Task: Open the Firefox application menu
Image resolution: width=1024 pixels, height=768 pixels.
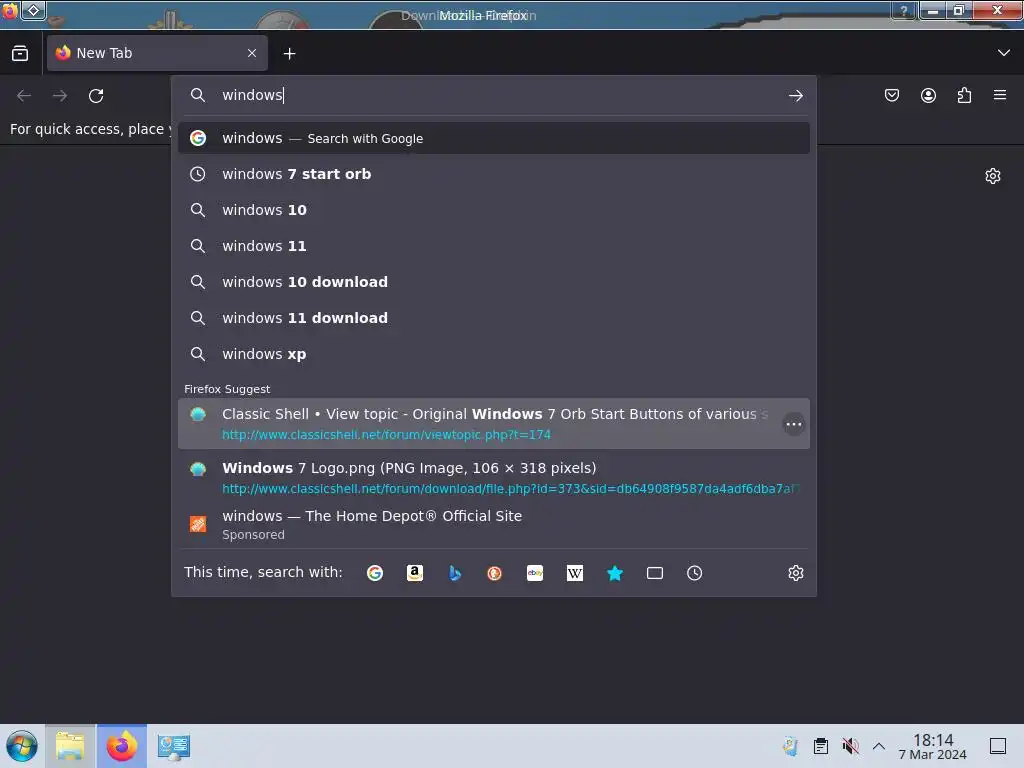Action: pos(1000,95)
